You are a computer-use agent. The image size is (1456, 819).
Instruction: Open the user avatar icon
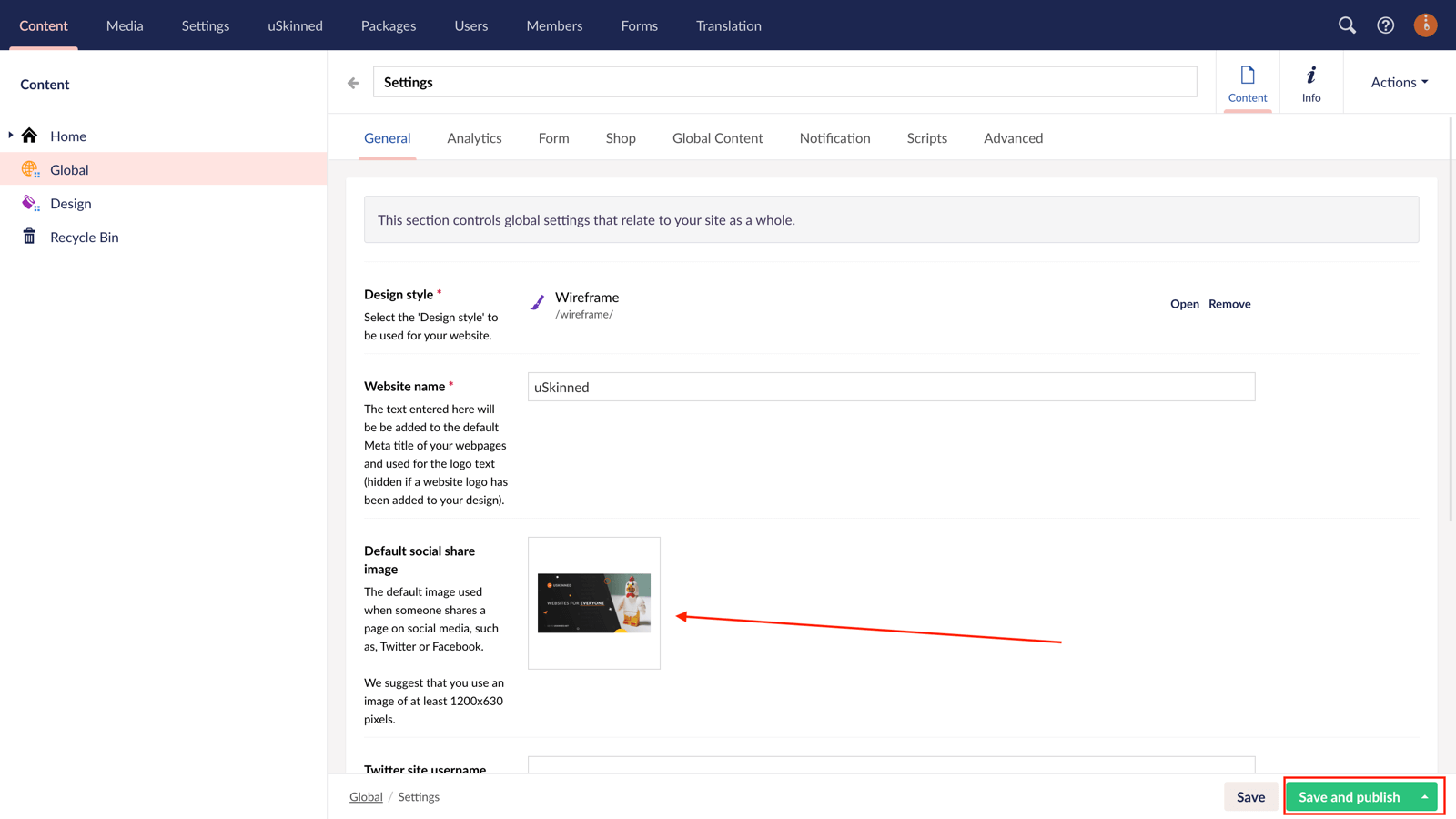1425,25
